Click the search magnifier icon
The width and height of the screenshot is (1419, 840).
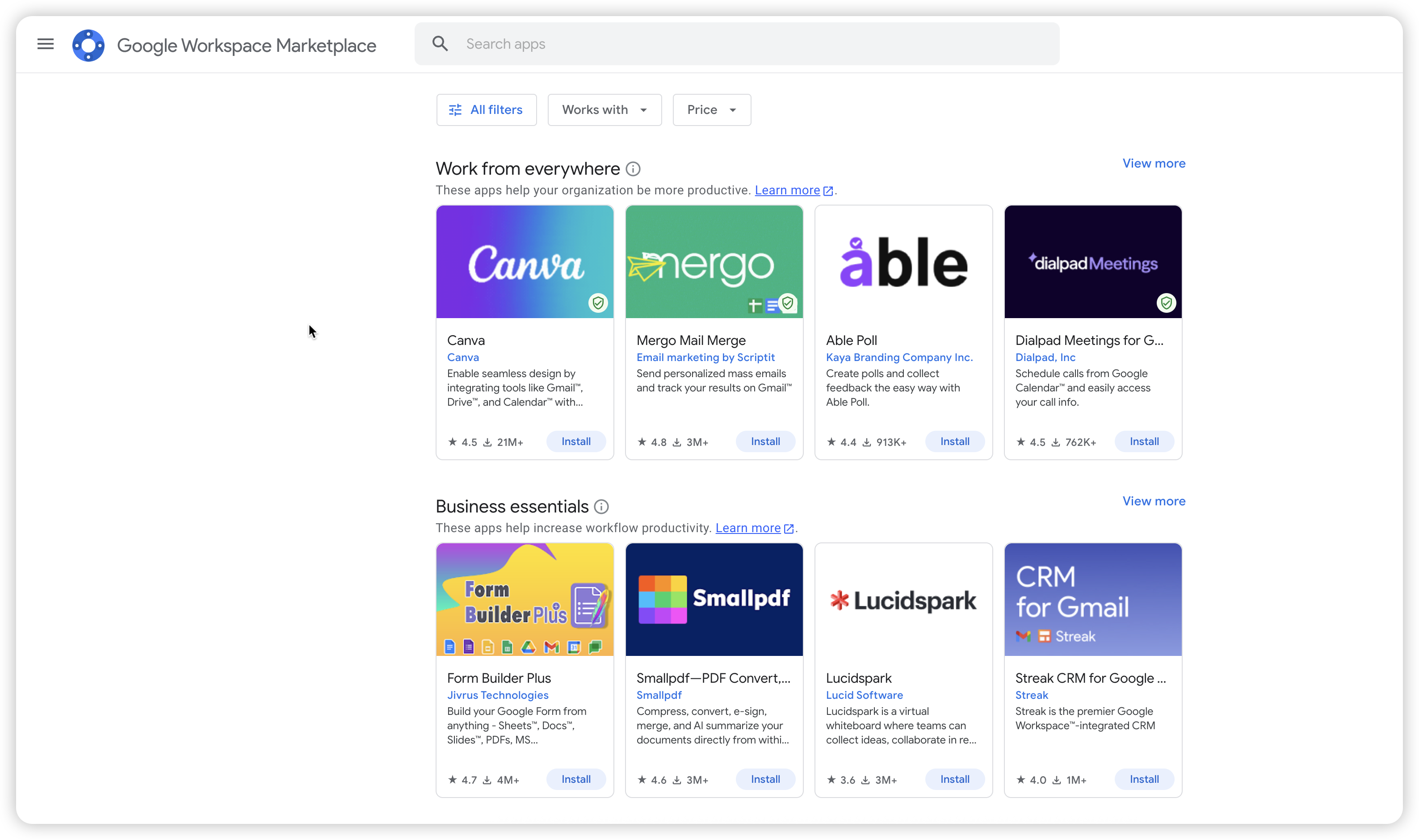[x=440, y=44]
